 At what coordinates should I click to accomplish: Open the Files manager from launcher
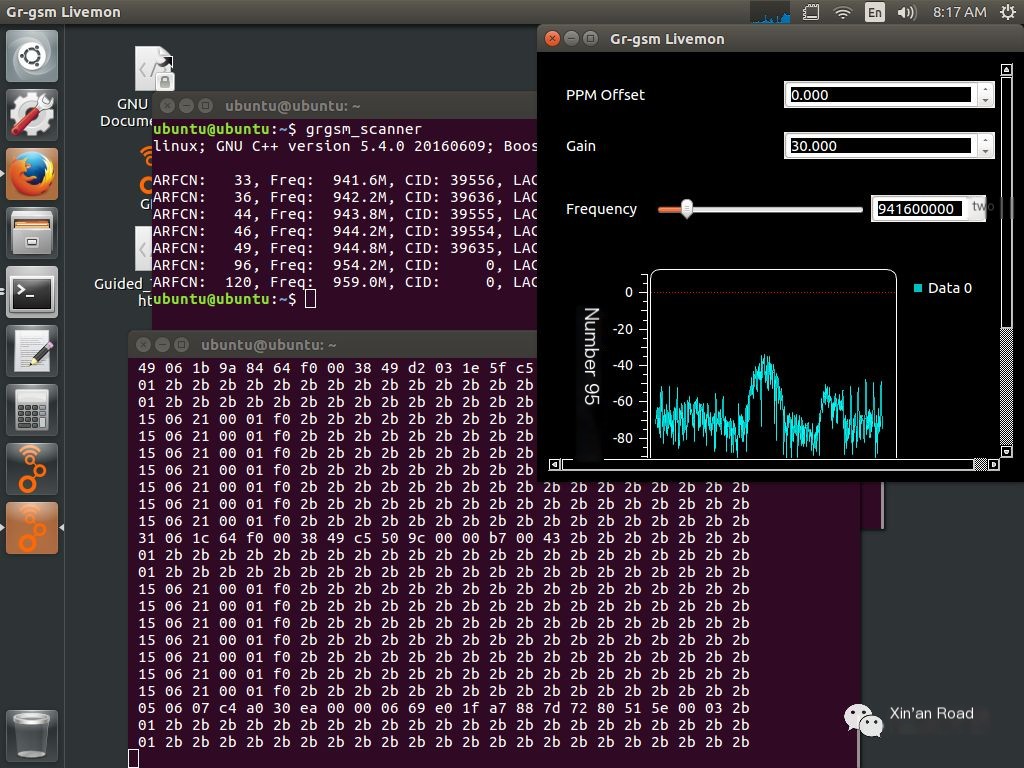pos(32,233)
